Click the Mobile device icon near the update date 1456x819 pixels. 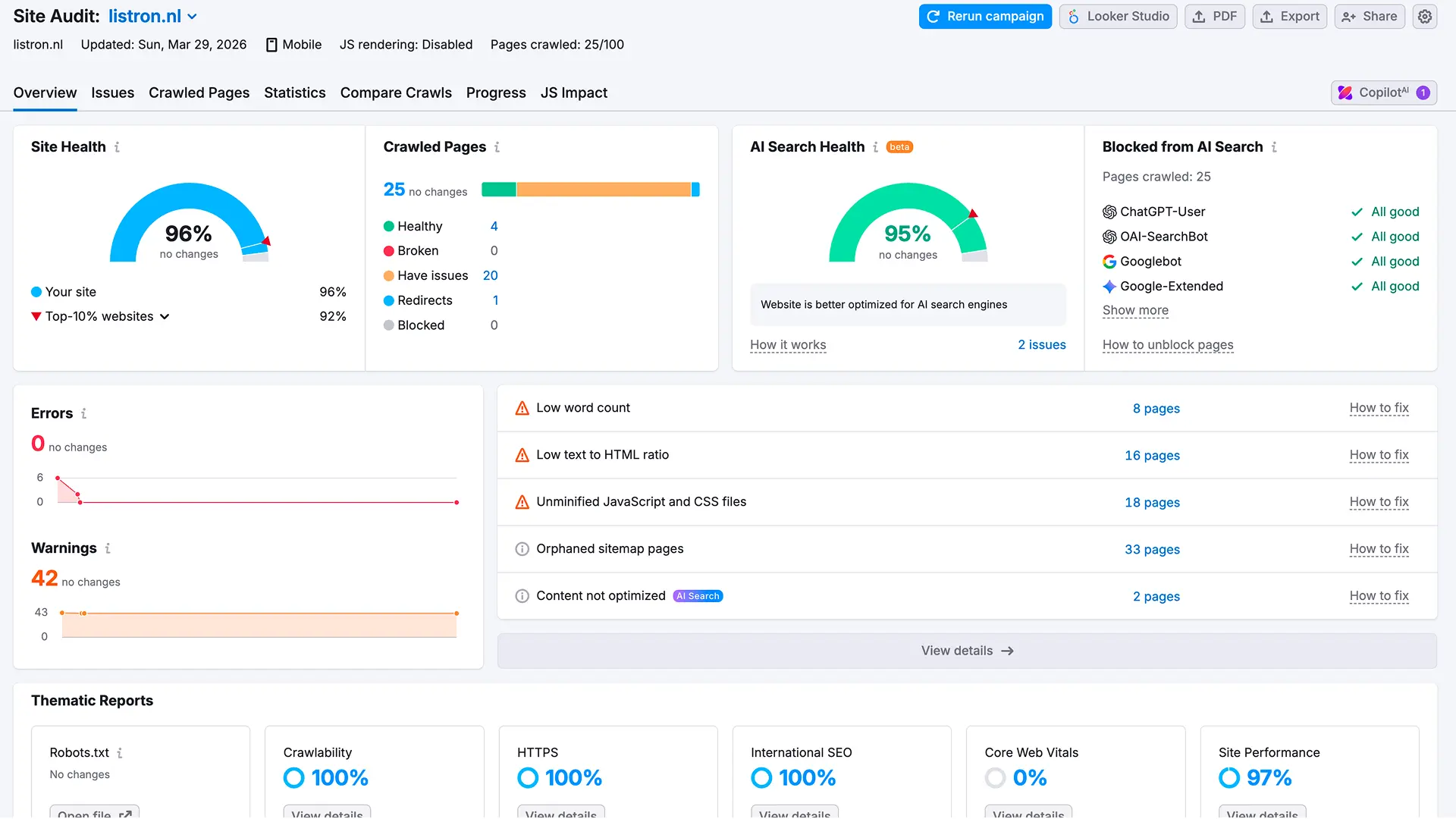271,45
